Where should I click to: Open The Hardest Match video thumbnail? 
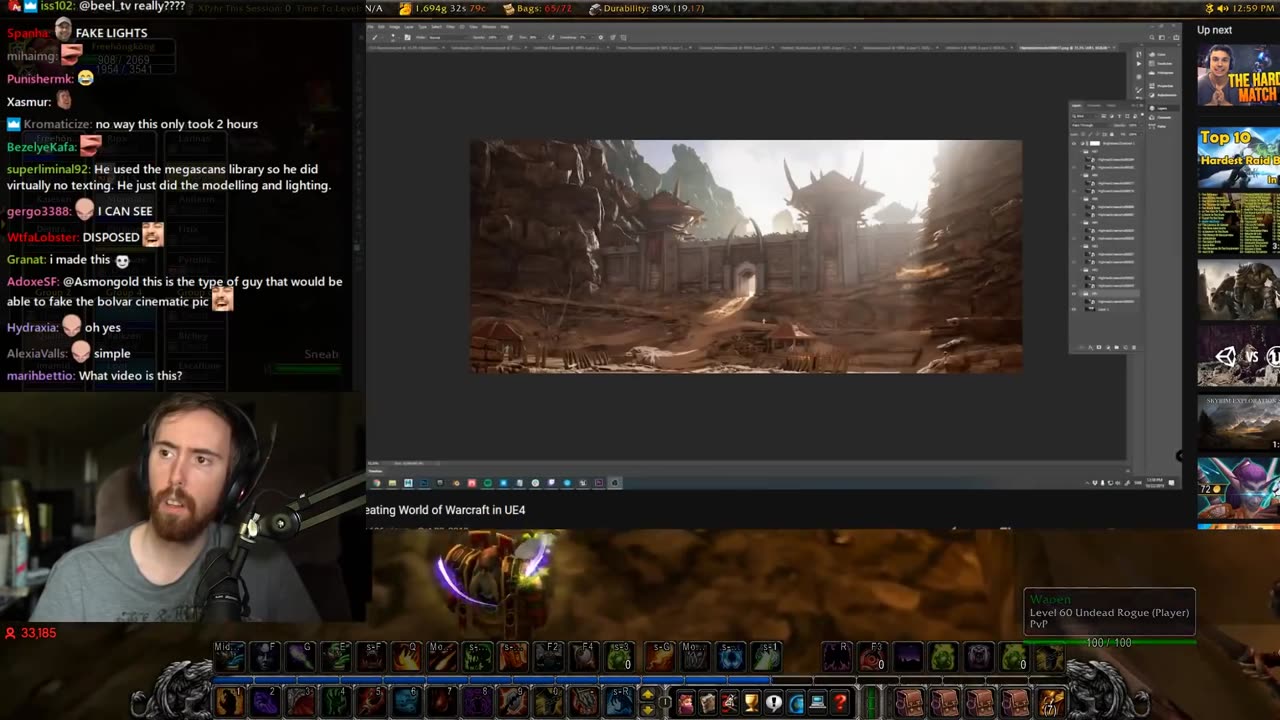point(1238,75)
